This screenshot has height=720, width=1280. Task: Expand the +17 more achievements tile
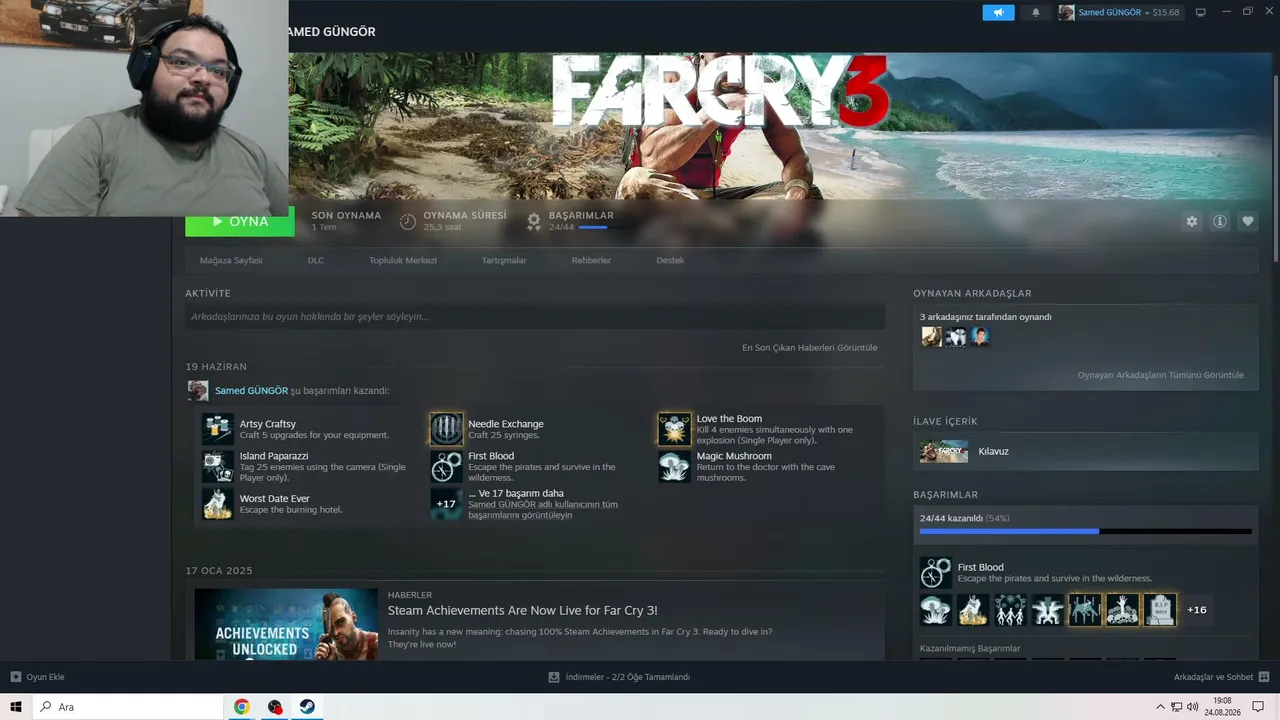coord(447,503)
